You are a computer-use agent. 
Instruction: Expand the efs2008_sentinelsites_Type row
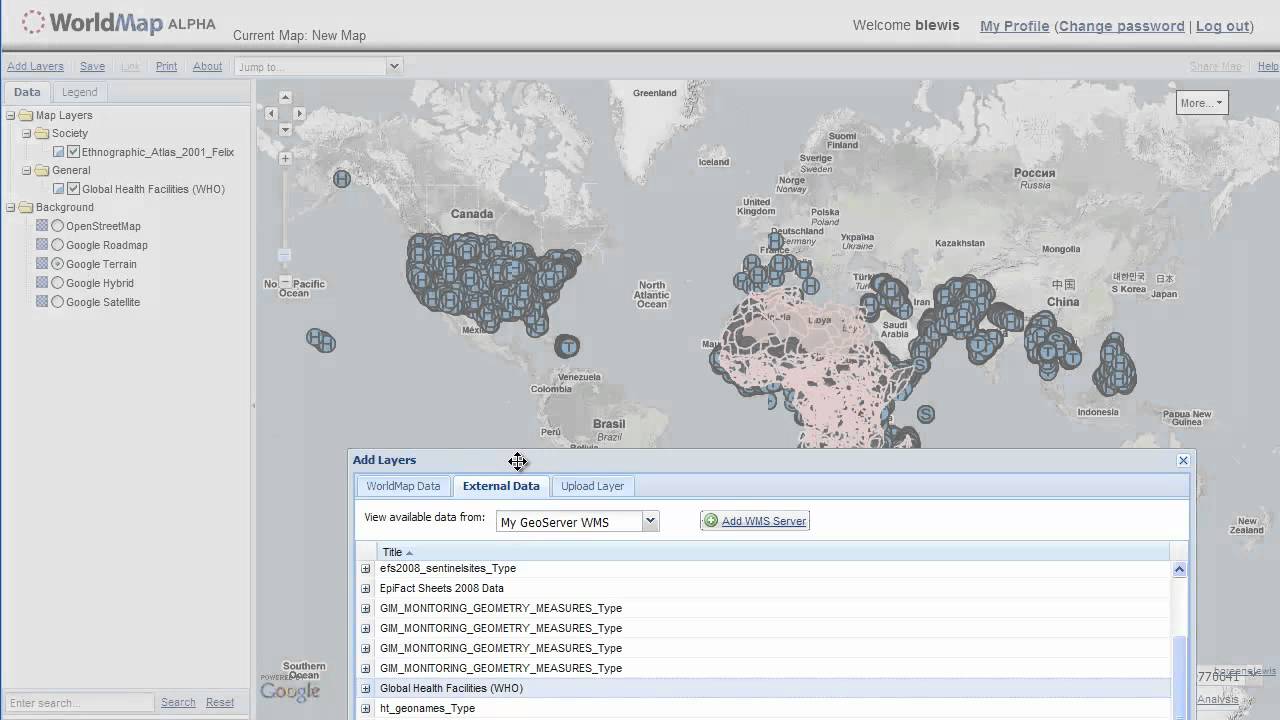pos(365,568)
